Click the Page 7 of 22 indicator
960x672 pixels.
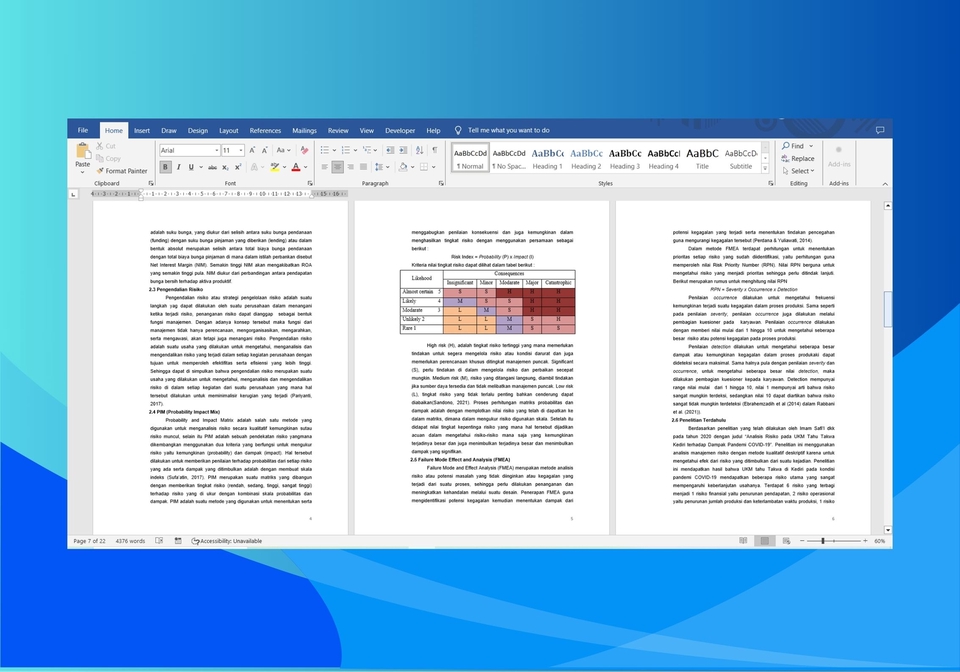[89, 541]
